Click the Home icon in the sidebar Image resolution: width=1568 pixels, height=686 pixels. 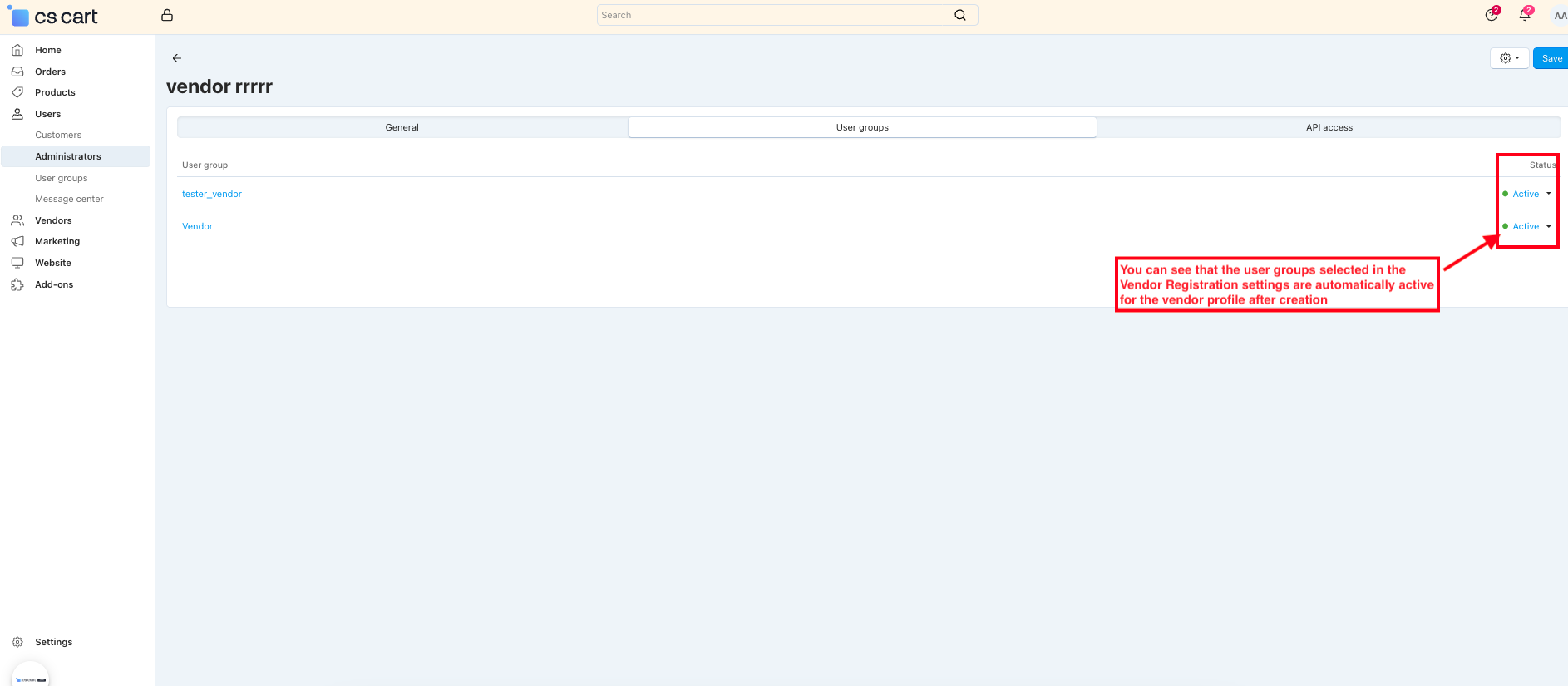point(17,50)
